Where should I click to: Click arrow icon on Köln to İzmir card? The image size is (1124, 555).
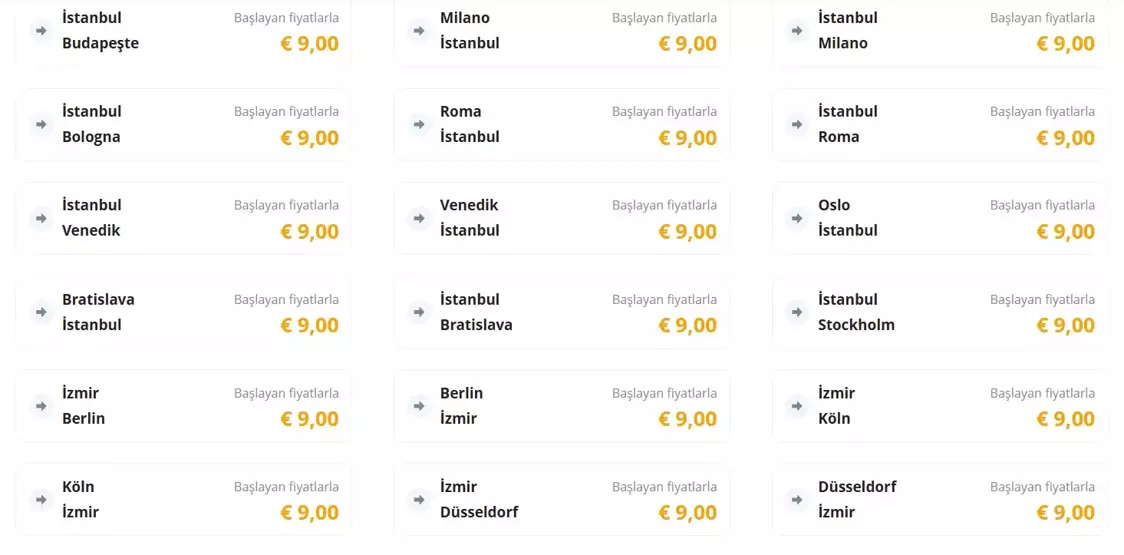pyautogui.click(x=41, y=499)
